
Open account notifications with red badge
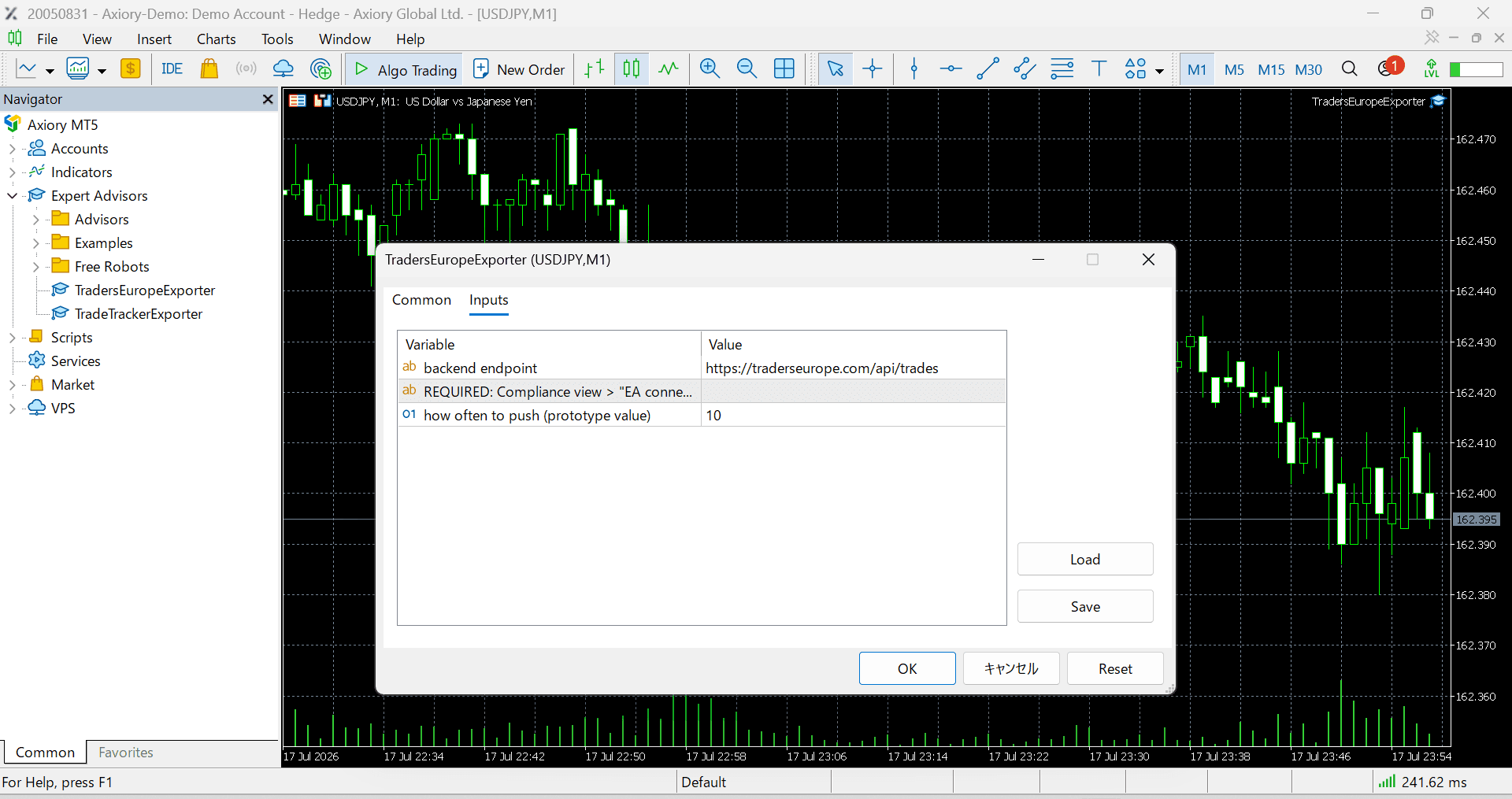1390,68
